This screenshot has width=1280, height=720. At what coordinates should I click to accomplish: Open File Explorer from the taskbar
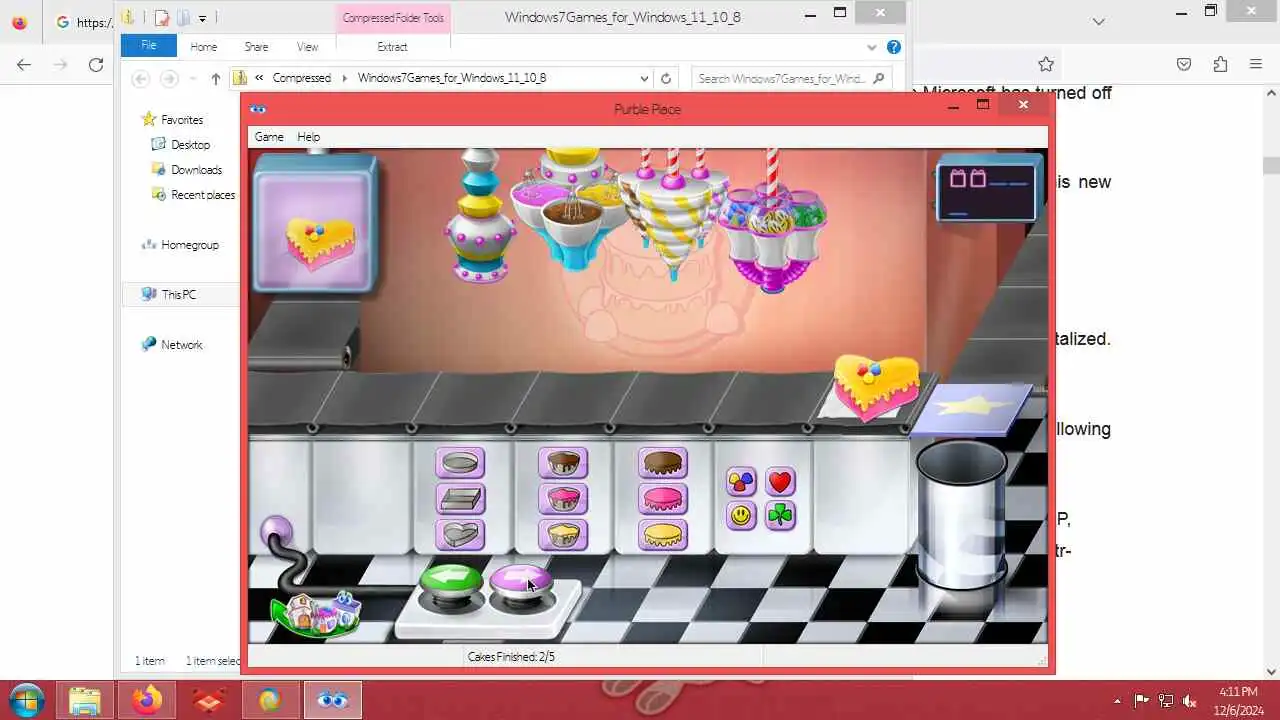[85, 700]
